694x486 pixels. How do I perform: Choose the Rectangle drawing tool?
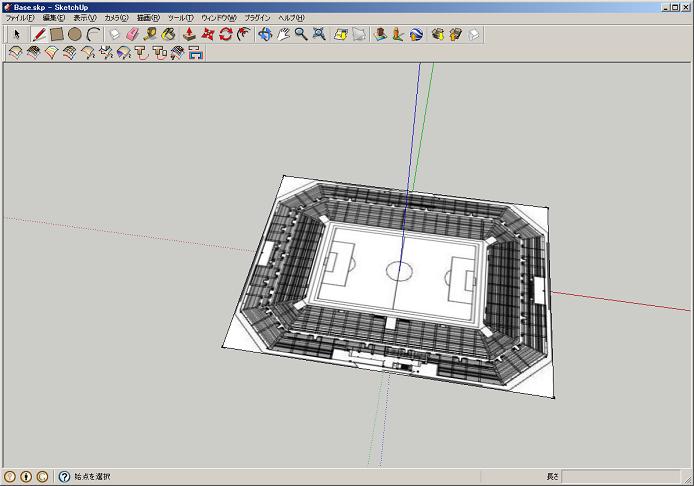coord(57,34)
